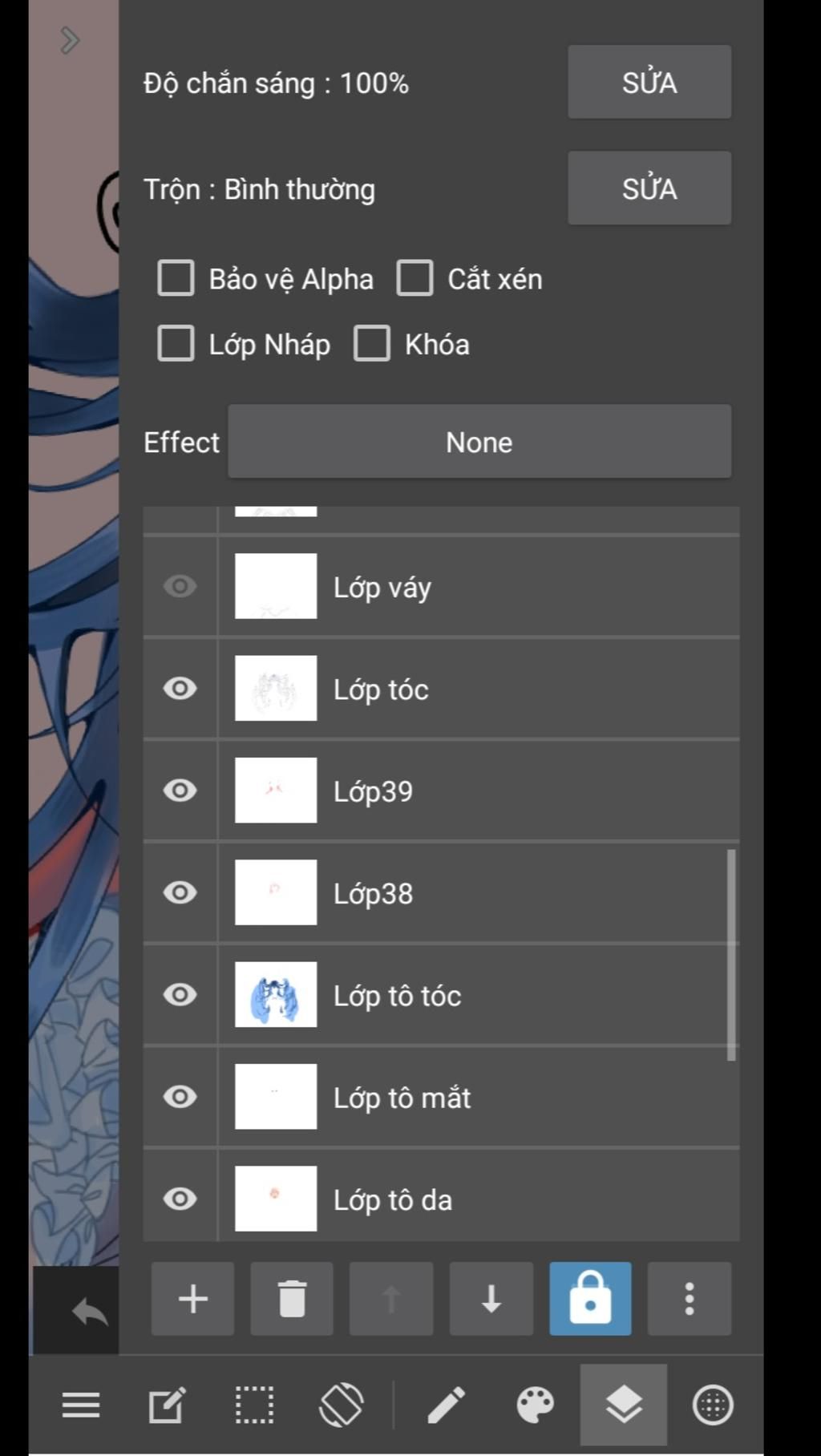The width and height of the screenshot is (821, 1456).
Task: Tick the Khóa checkbox
Action: [x=372, y=343]
